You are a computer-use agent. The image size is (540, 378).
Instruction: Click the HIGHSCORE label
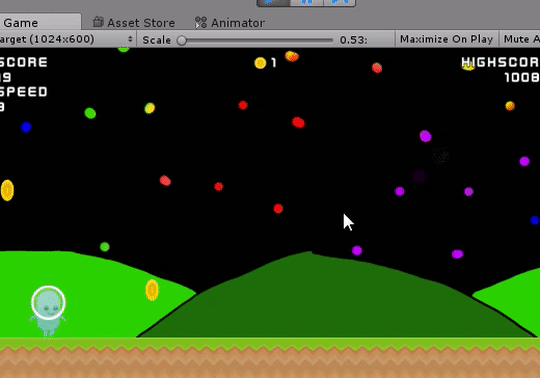click(500, 62)
